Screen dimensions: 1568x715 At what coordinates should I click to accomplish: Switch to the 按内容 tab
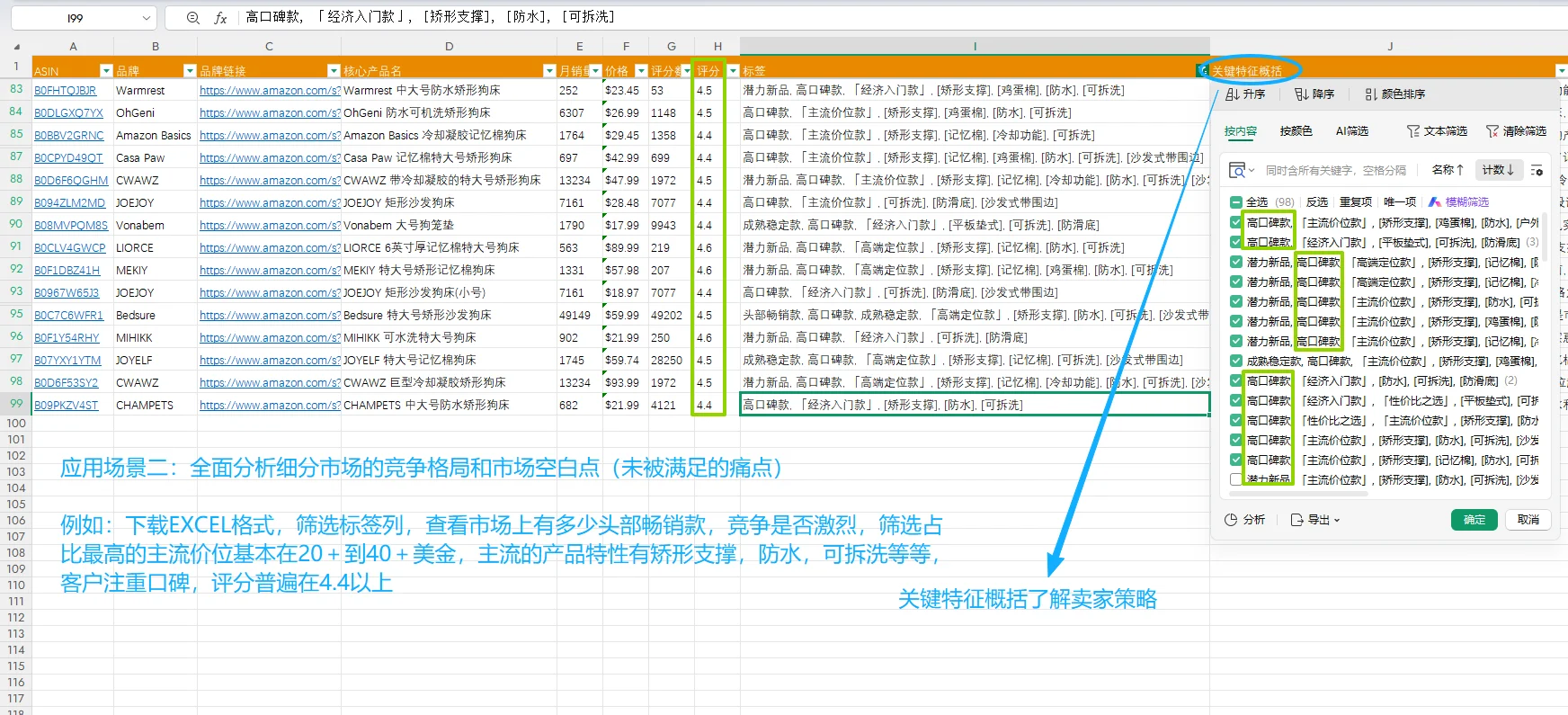click(x=1241, y=131)
